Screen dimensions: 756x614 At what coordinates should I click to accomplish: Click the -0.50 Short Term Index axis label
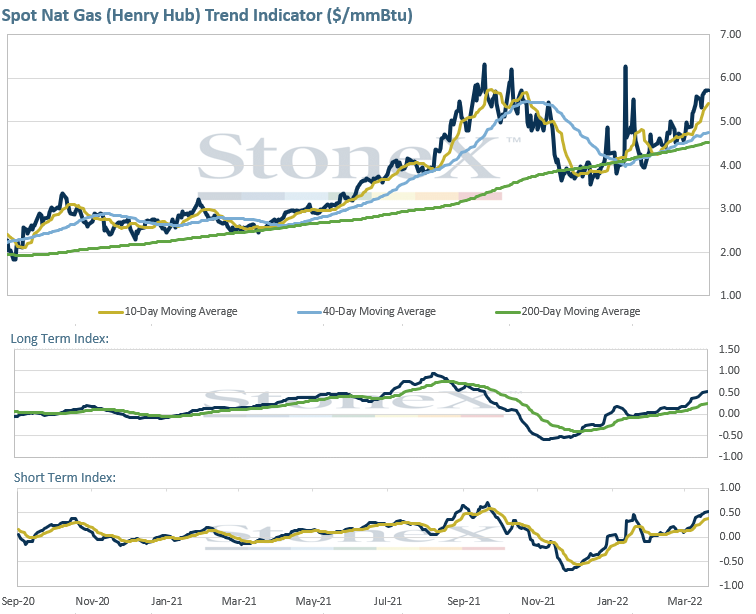pos(729,561)
